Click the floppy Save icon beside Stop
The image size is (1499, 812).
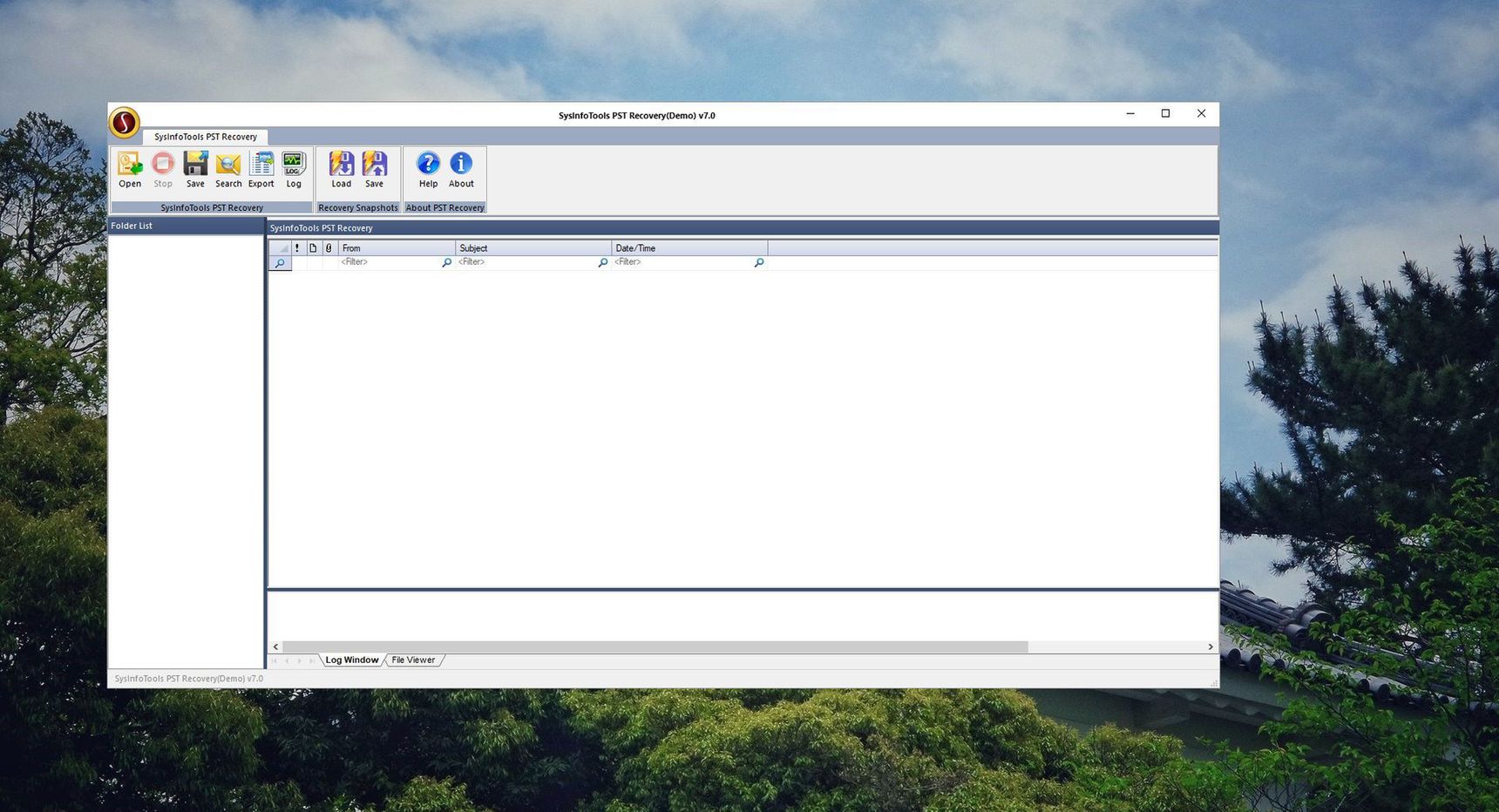click(195, 169)
